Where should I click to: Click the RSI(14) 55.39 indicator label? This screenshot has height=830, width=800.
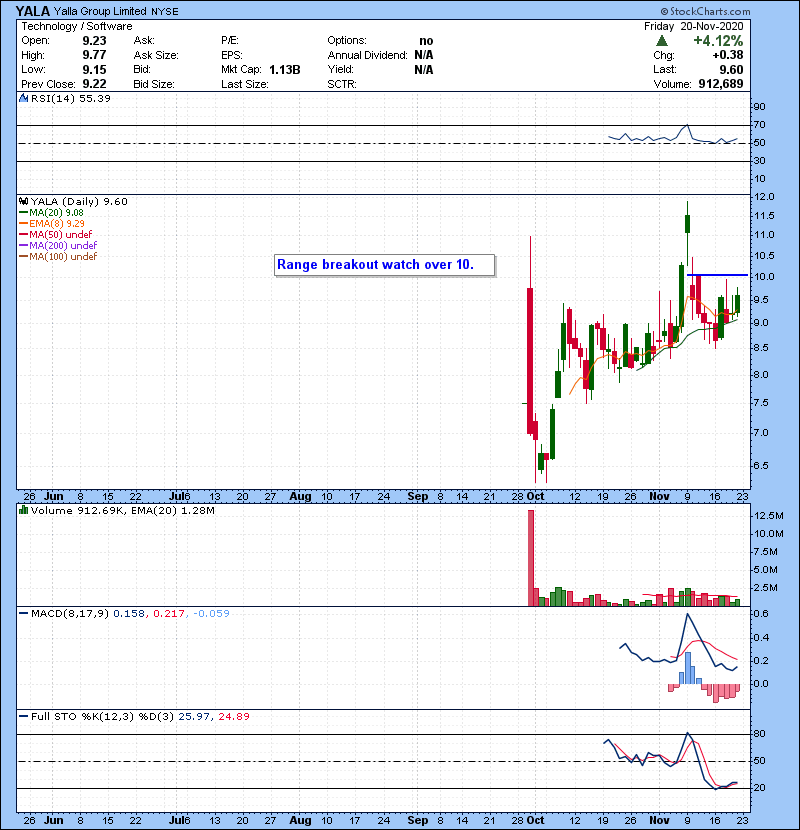click(70, 98)
